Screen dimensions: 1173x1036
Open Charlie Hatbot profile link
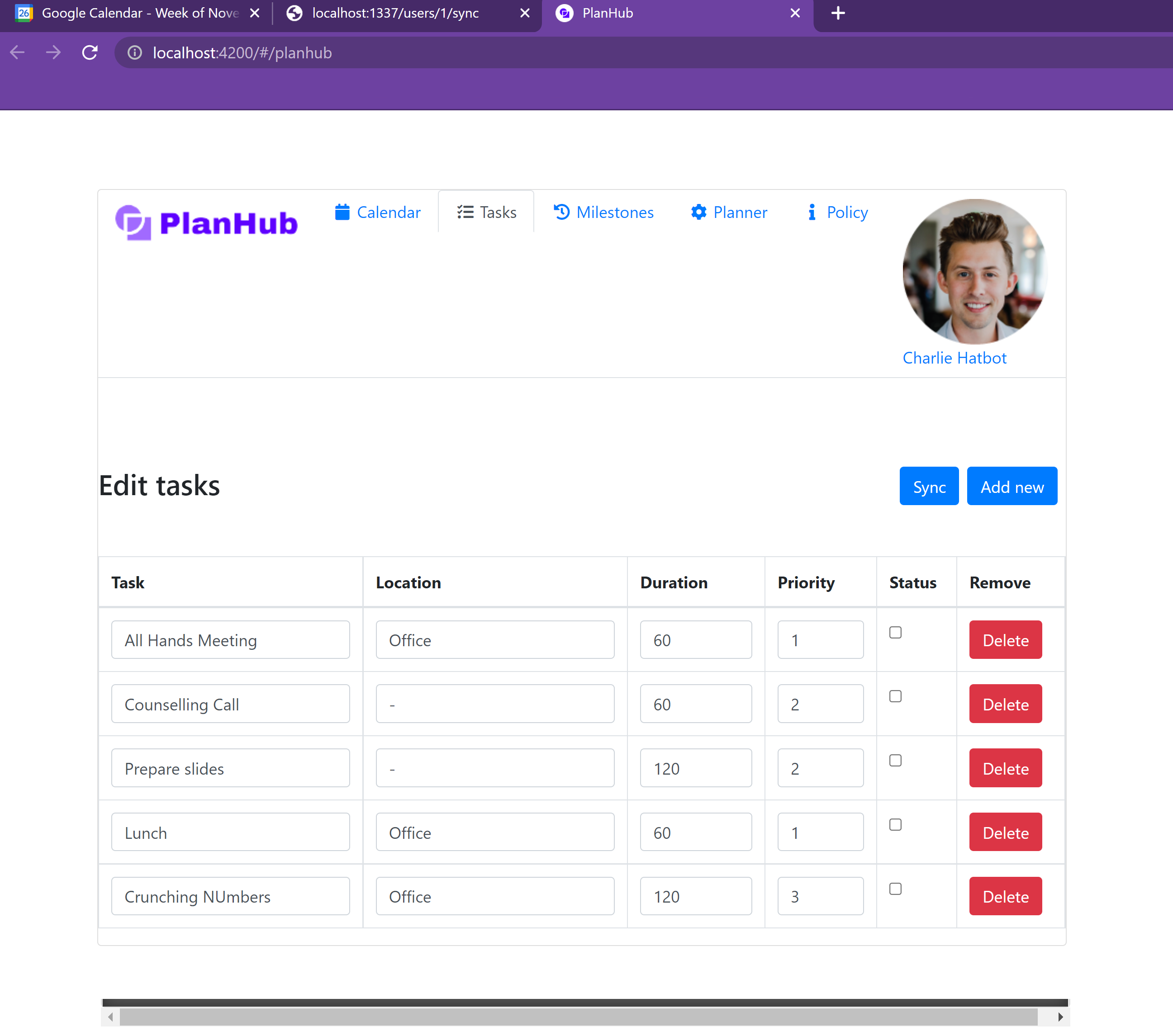point(954,358)
